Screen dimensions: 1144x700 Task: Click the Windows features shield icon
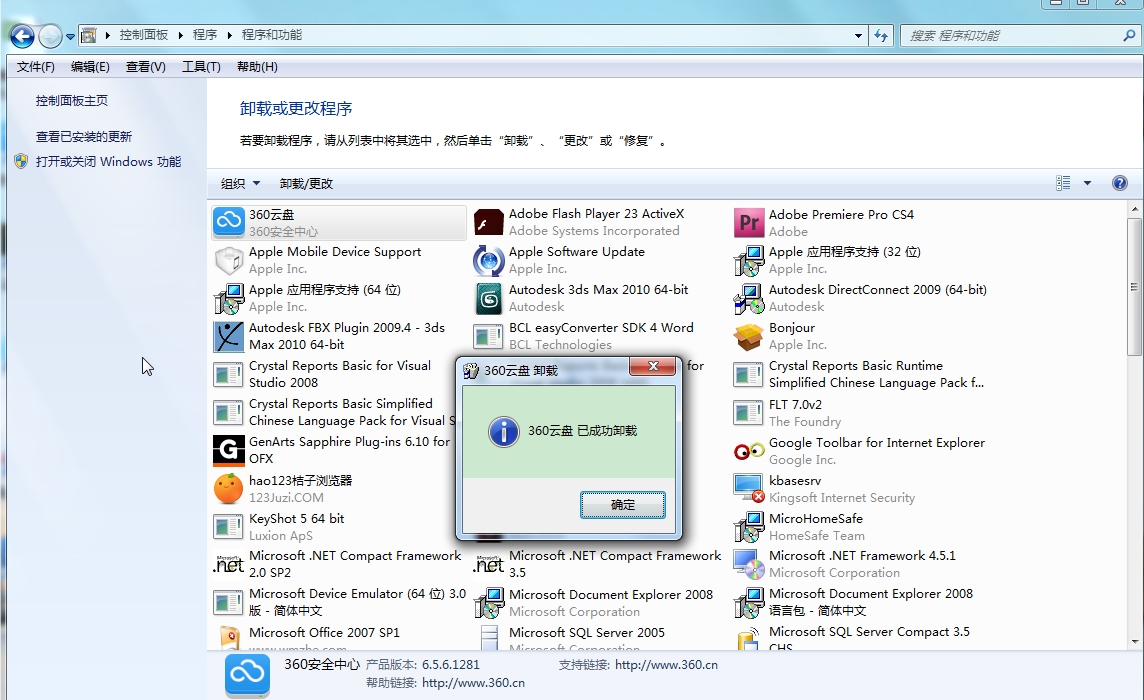tap(21, 161)
